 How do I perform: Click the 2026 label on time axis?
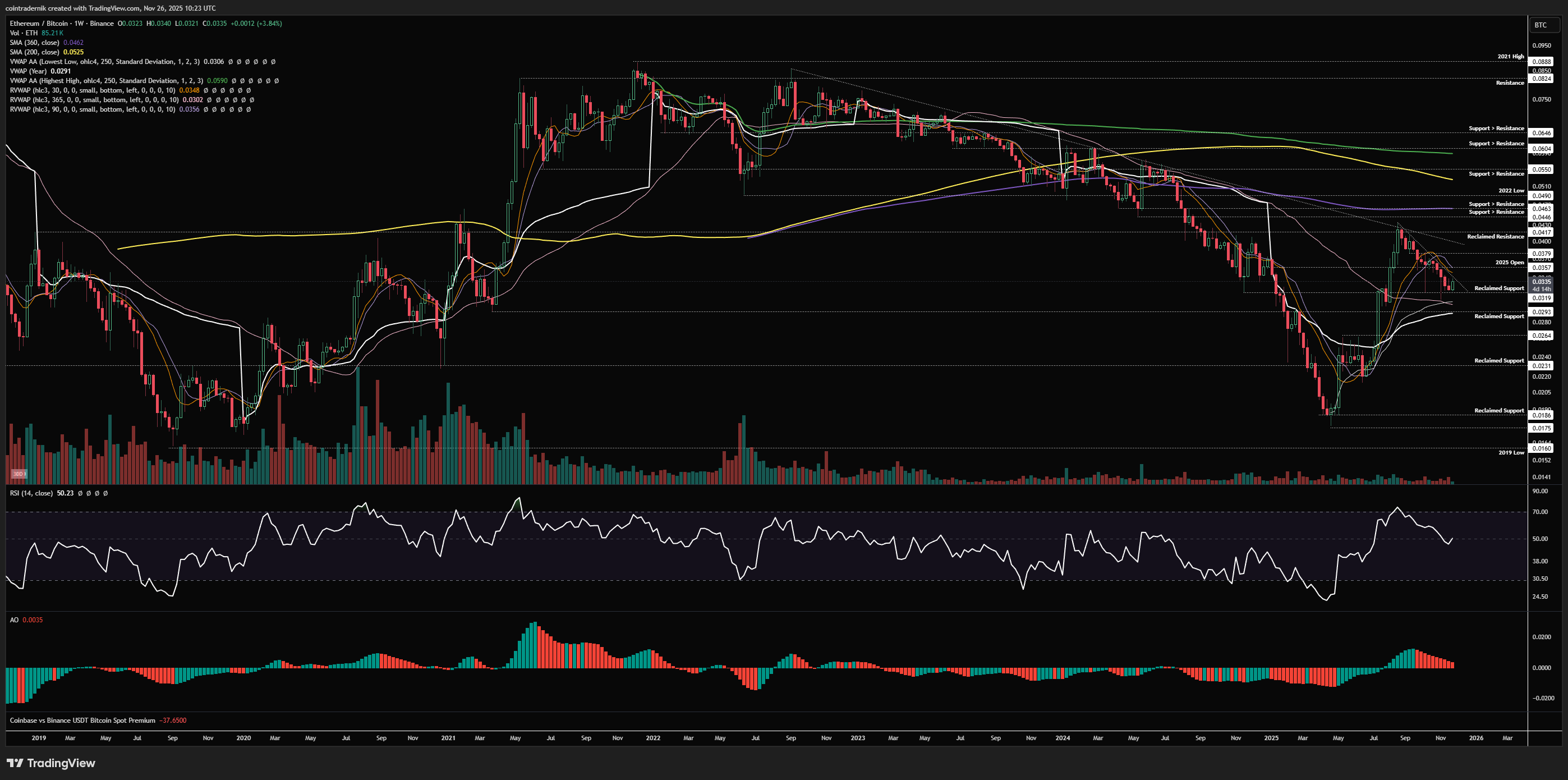pyautogui.click(x=1475, y=738)
